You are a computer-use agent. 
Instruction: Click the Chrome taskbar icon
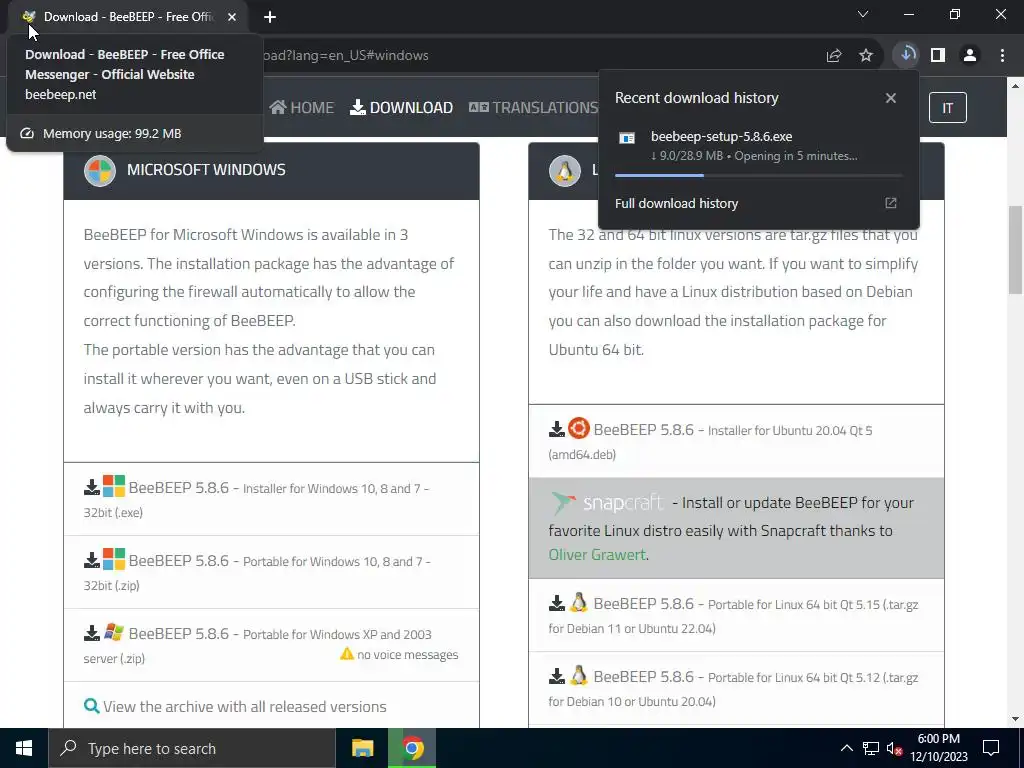pos(412,748)
